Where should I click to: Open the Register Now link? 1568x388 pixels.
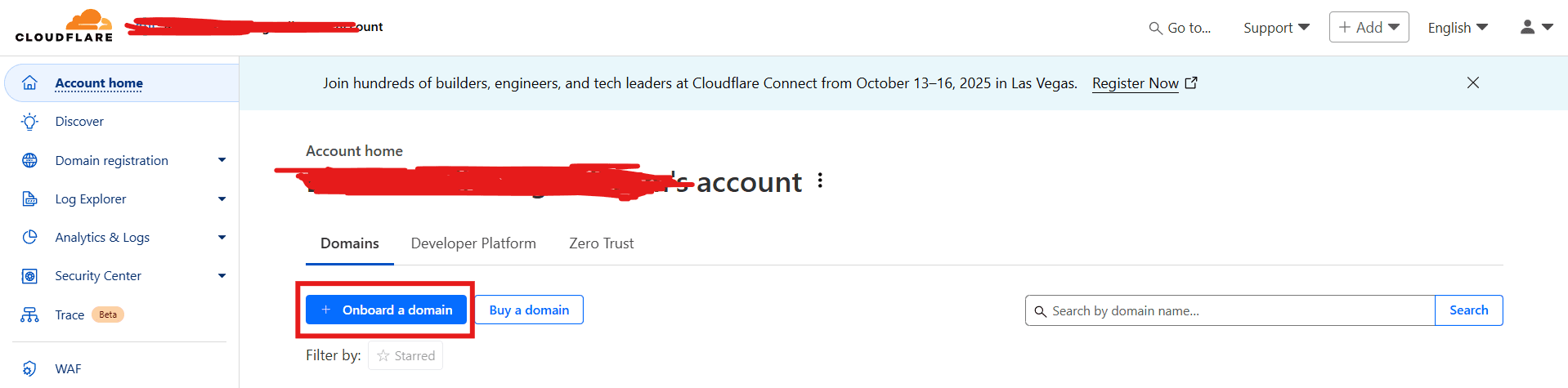point(1135,83)
